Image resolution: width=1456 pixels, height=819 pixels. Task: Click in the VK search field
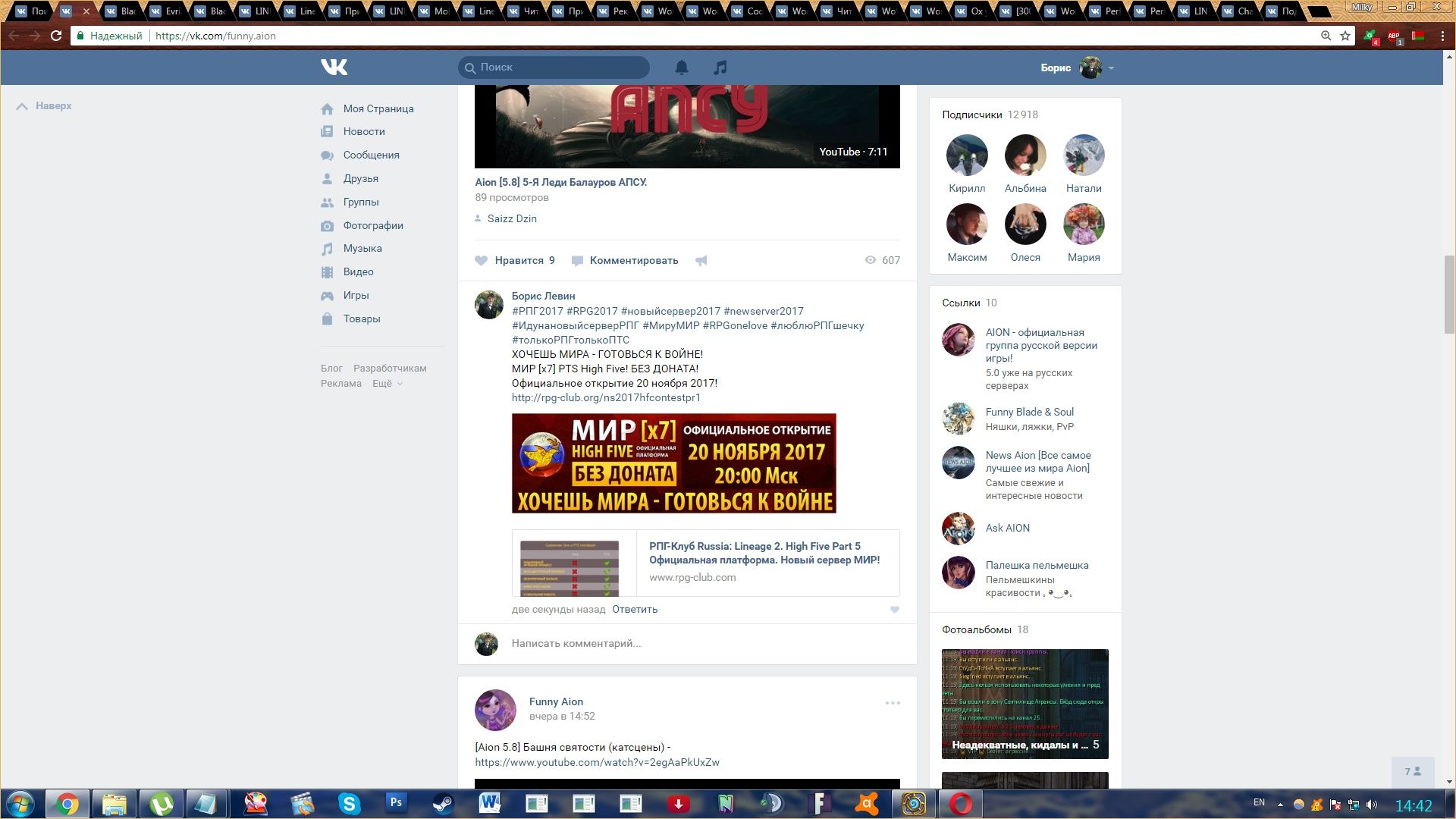[x=554, y=67]
